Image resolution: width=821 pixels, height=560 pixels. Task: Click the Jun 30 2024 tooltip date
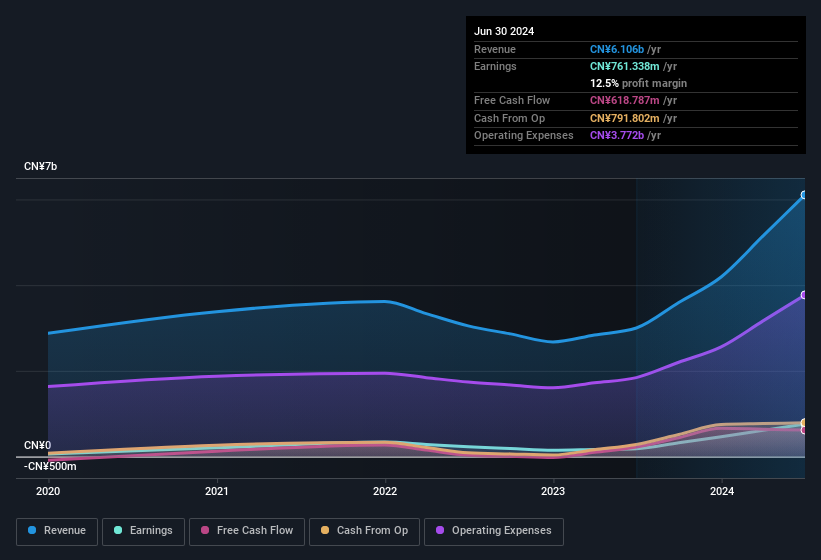[x=504, y=31]
